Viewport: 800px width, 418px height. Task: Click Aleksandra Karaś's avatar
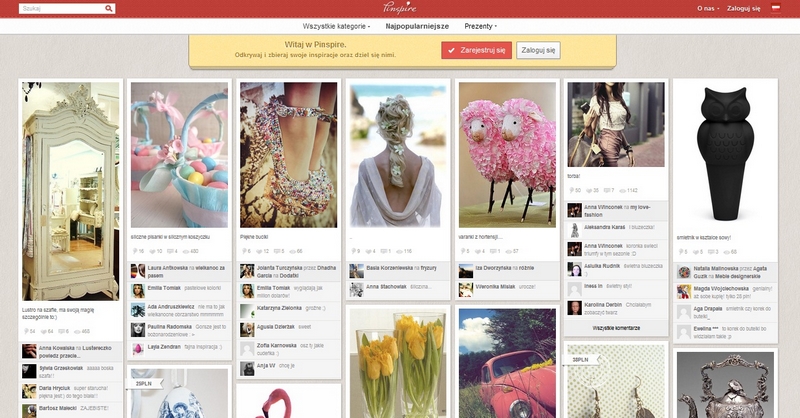[574, 230]
